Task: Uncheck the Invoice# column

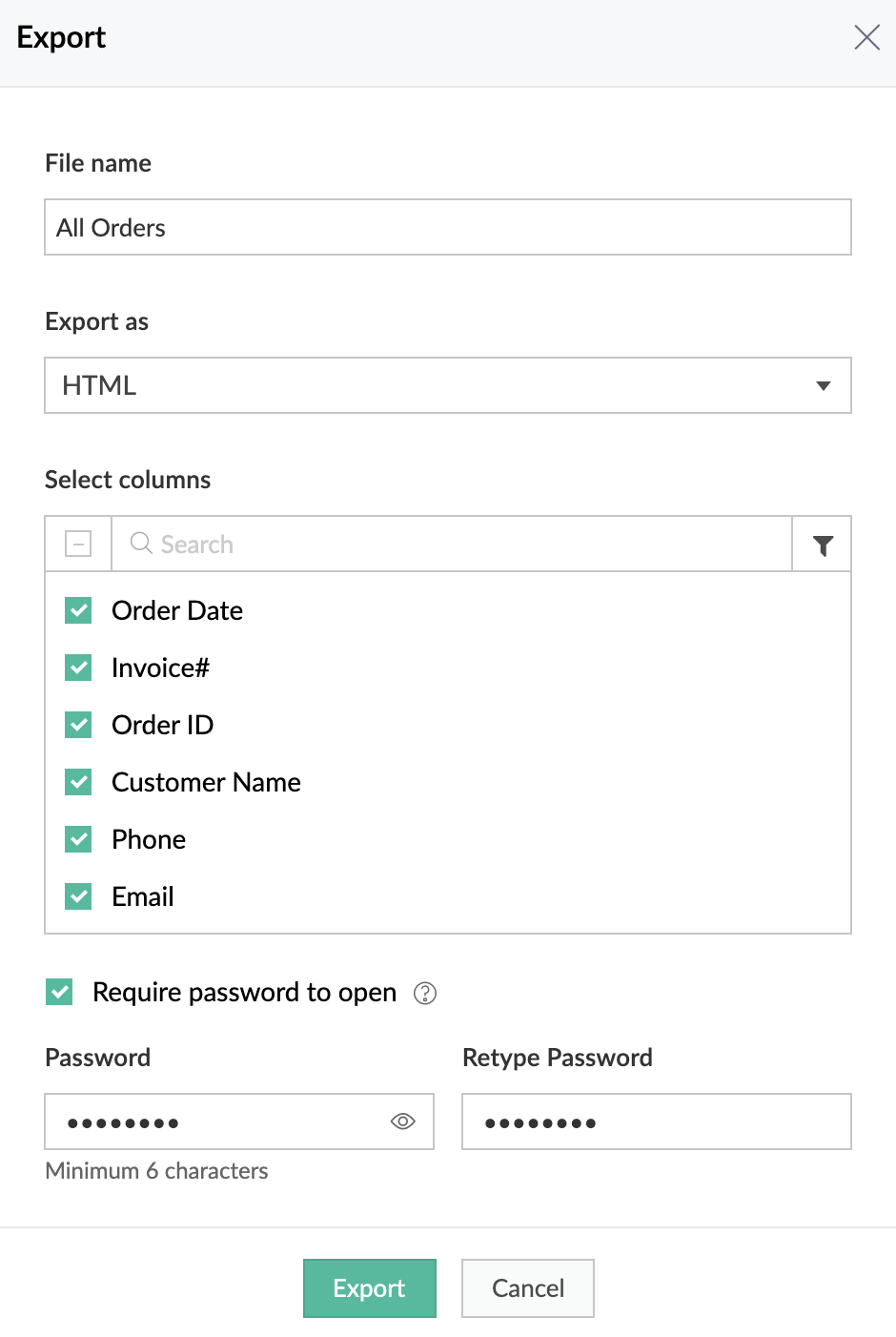Action: pos(78,668)
